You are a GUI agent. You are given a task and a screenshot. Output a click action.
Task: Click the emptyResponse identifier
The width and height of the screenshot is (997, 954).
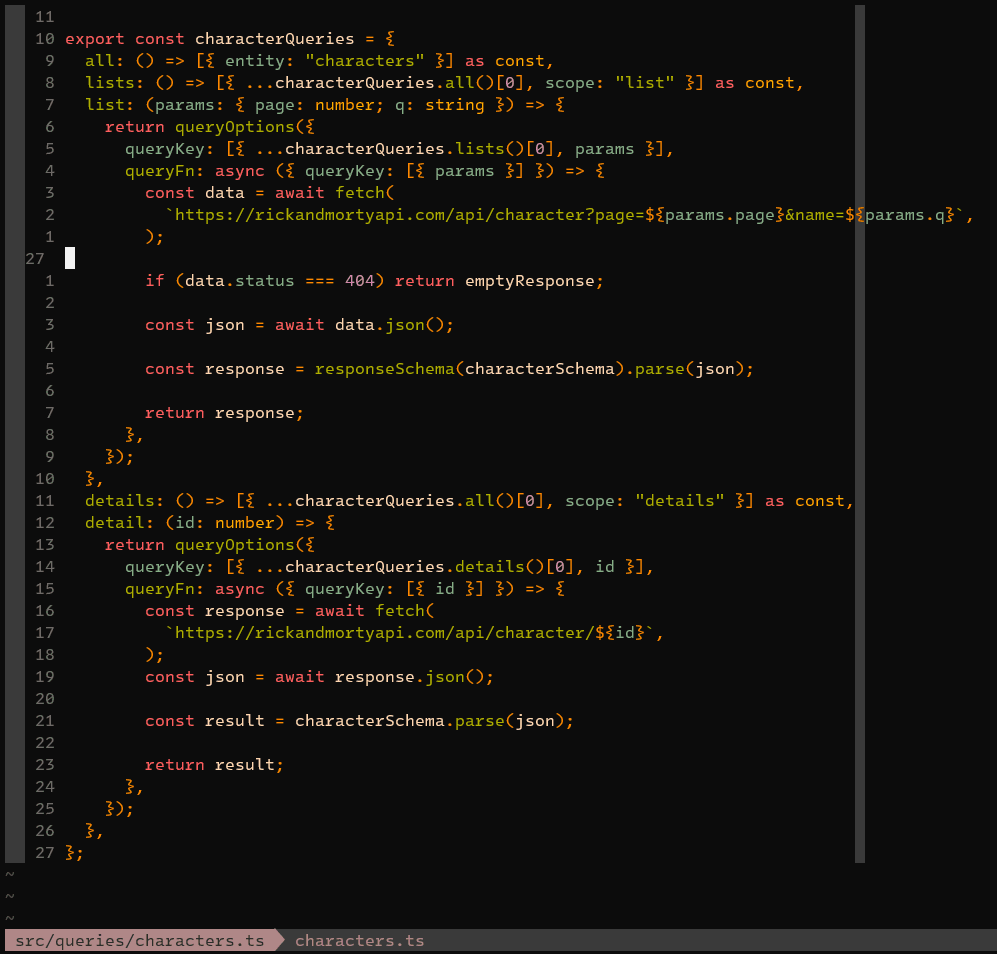tap(534, 281)
